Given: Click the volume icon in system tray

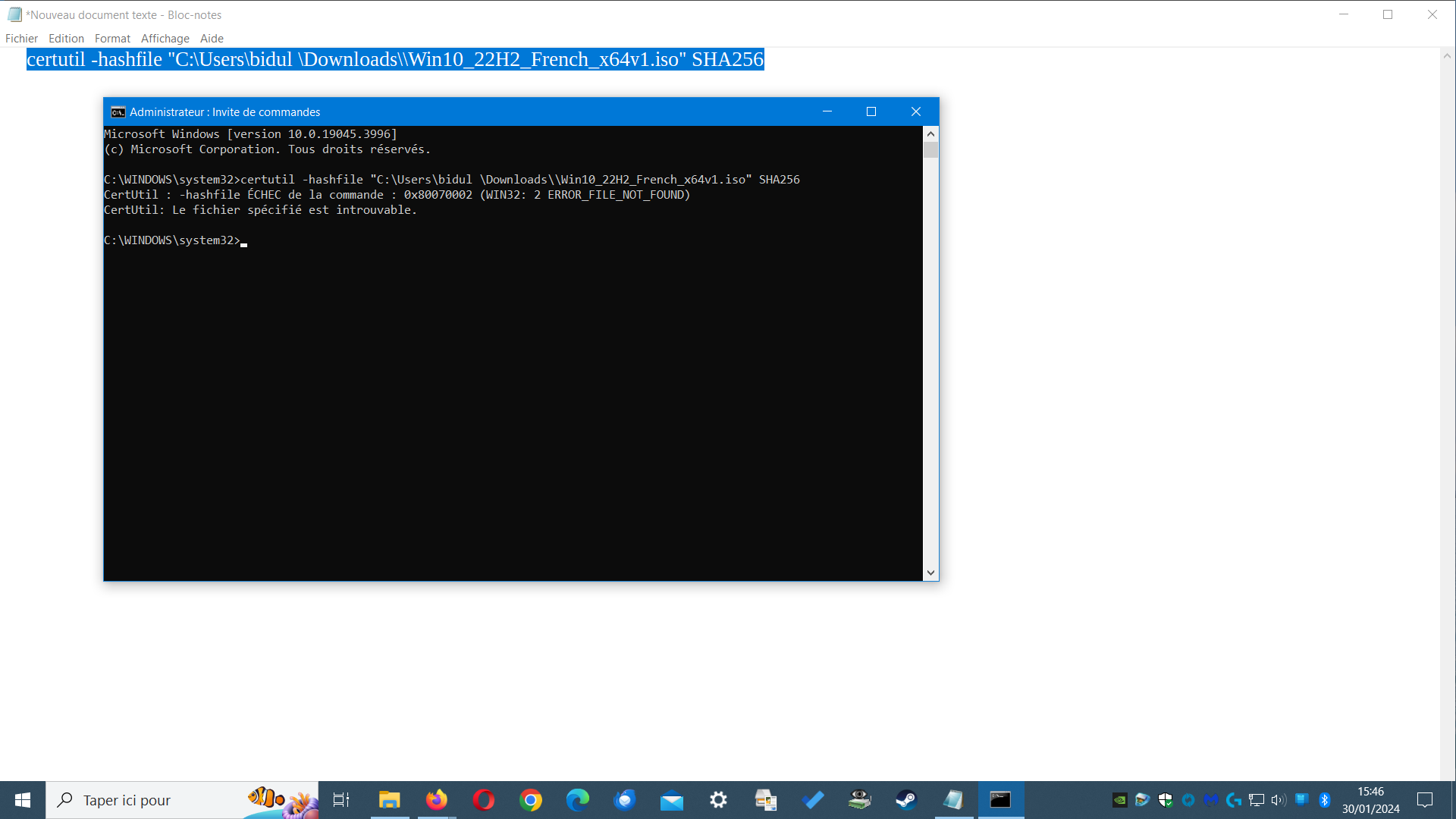Looking at the screenshot, I should point(1279,800).
